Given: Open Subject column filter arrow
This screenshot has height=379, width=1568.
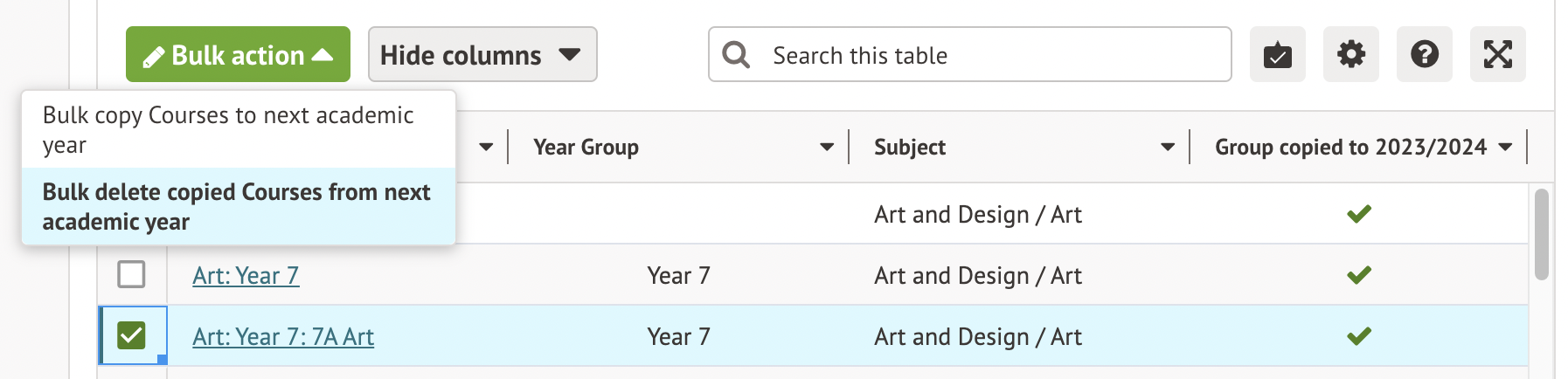Looking at the screenshot, I should (x=1167, y=148).
